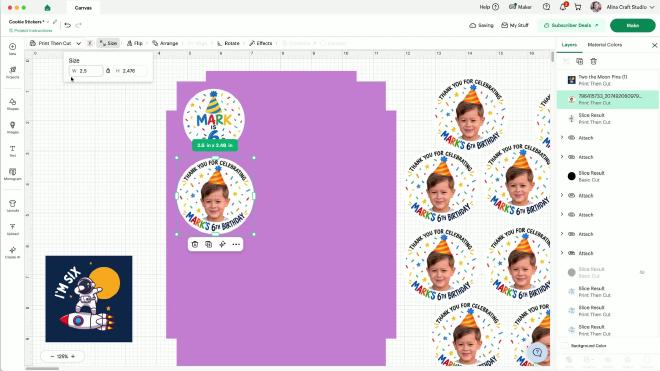
Task: Click the horizontal canvas scrollbar
Action: coord(42,368)
